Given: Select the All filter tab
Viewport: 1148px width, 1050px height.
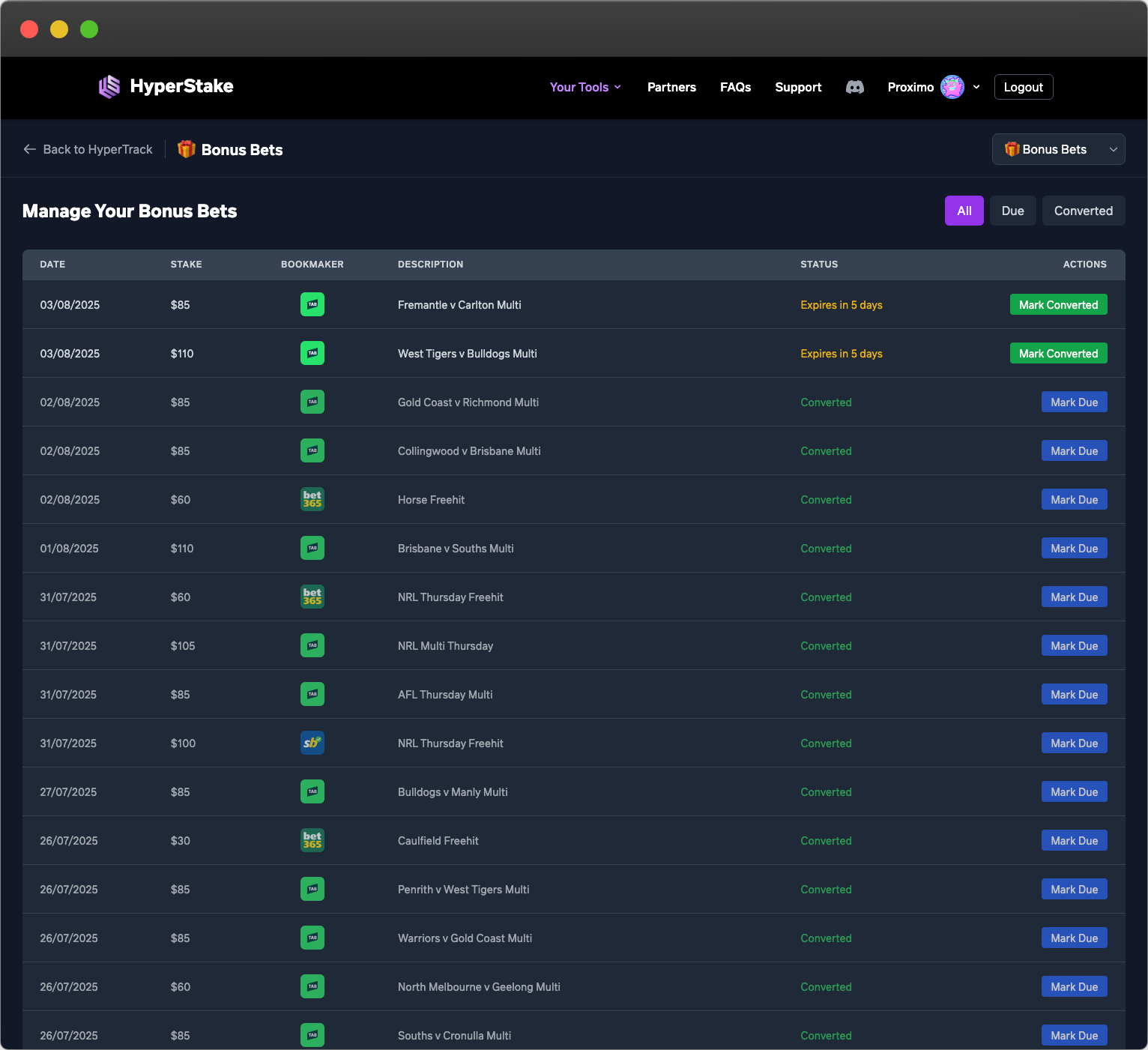Looking at the screenshot, I should pyautogui.click(x=964, y=211).
